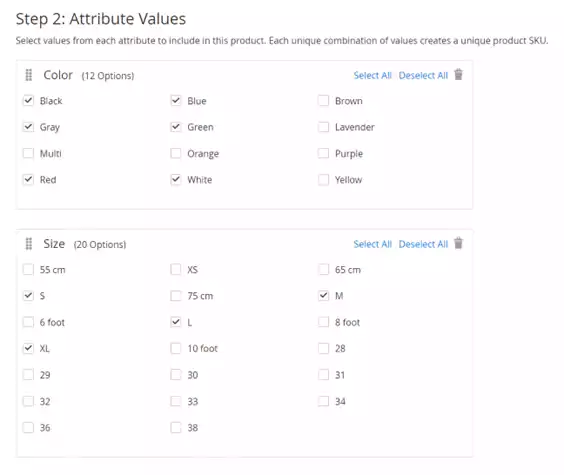564x475 pixels.
Task: Check the Yellow color checkbox
Action: (323, 179)
